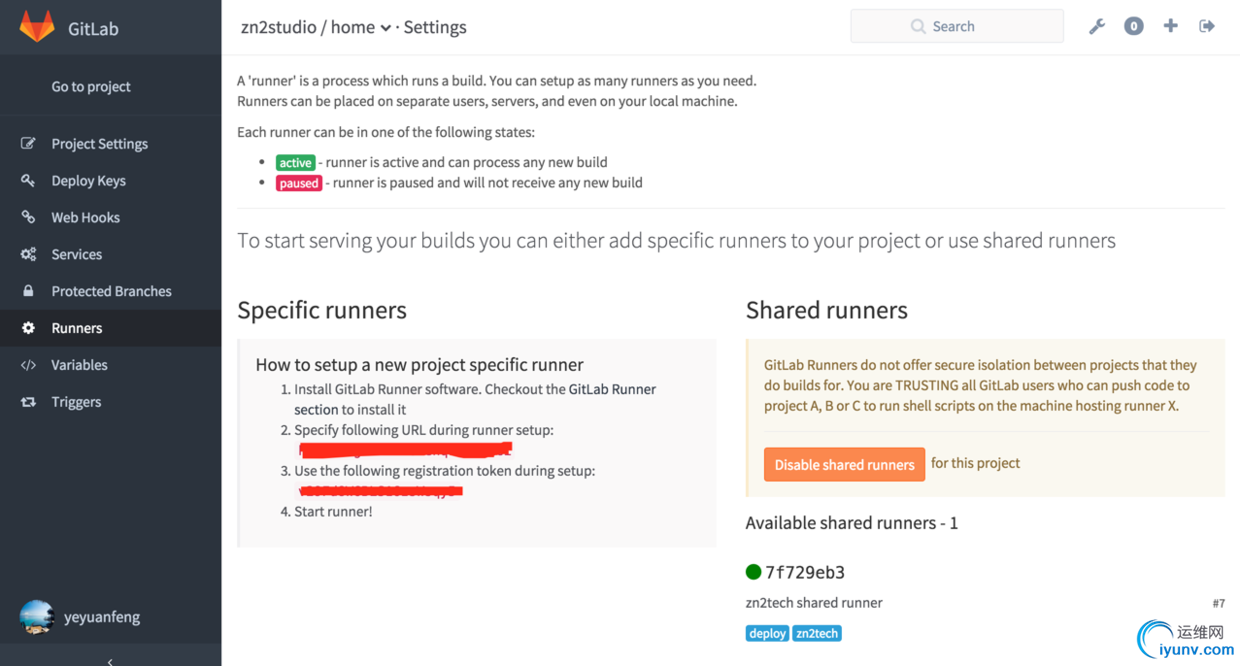Open shared runner 7f729eb3

coord(805,573)
